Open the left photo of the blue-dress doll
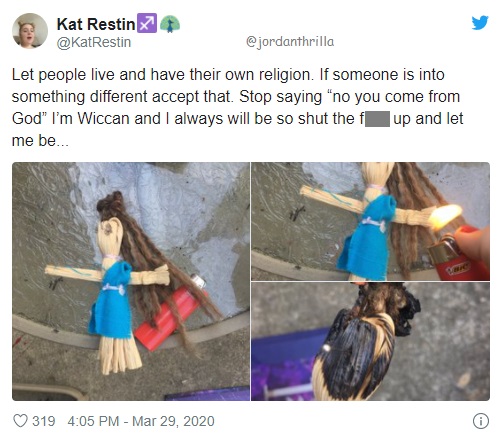Screen dimensions: 499x436 (x=131, y=281)
